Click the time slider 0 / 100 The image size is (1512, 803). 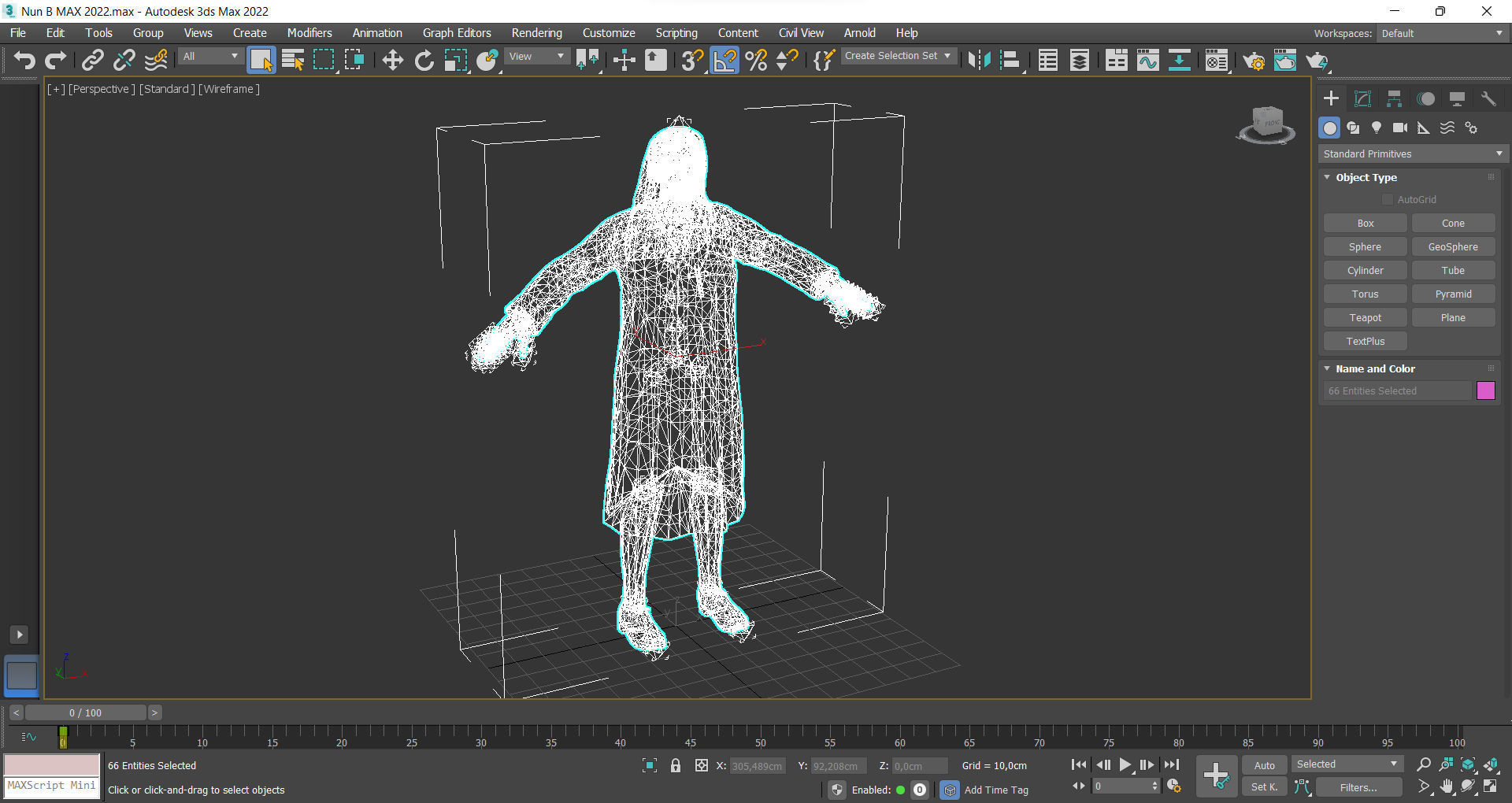[x=85, y=712]
